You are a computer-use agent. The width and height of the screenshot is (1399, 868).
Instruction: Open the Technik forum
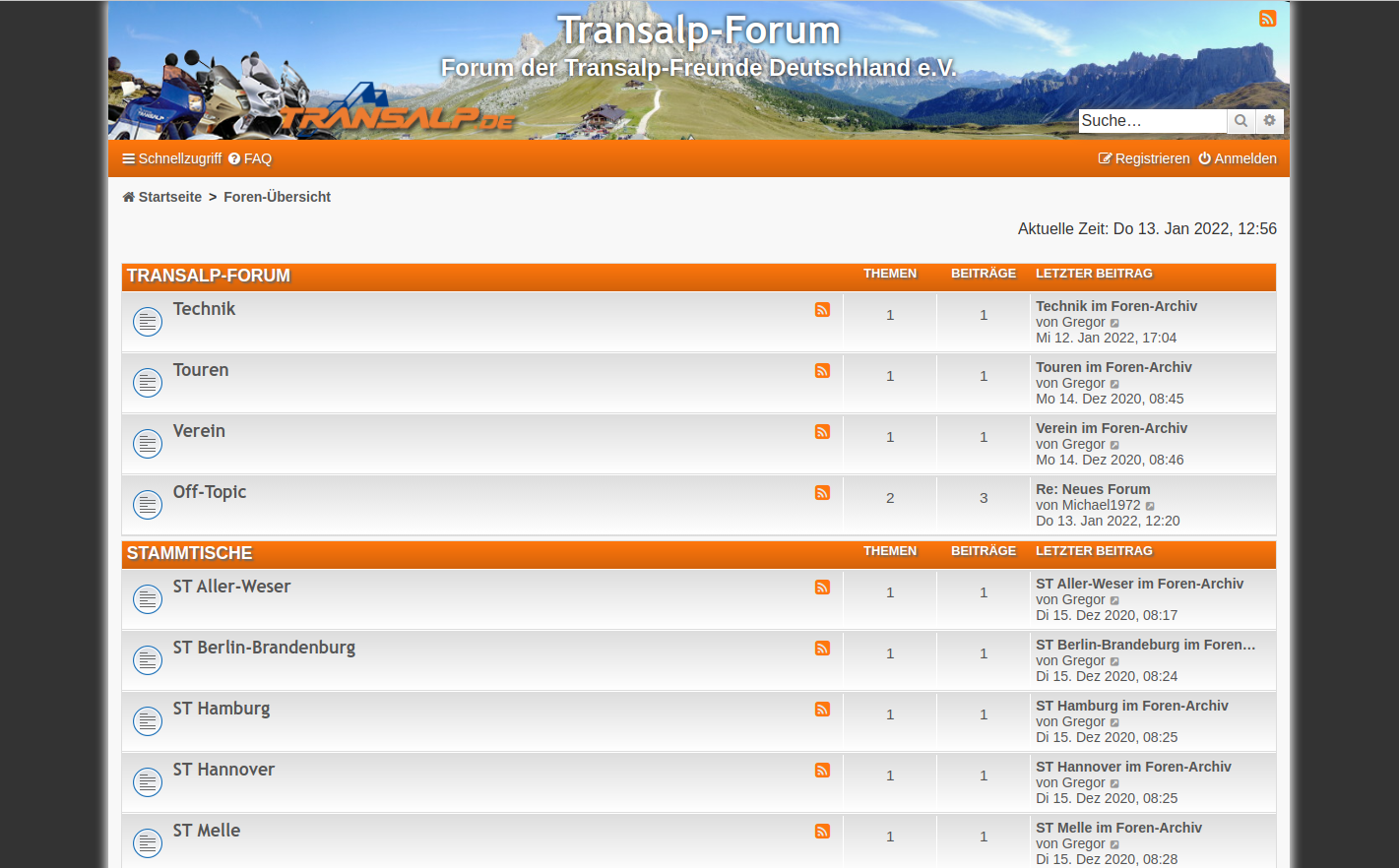[205, 309]
